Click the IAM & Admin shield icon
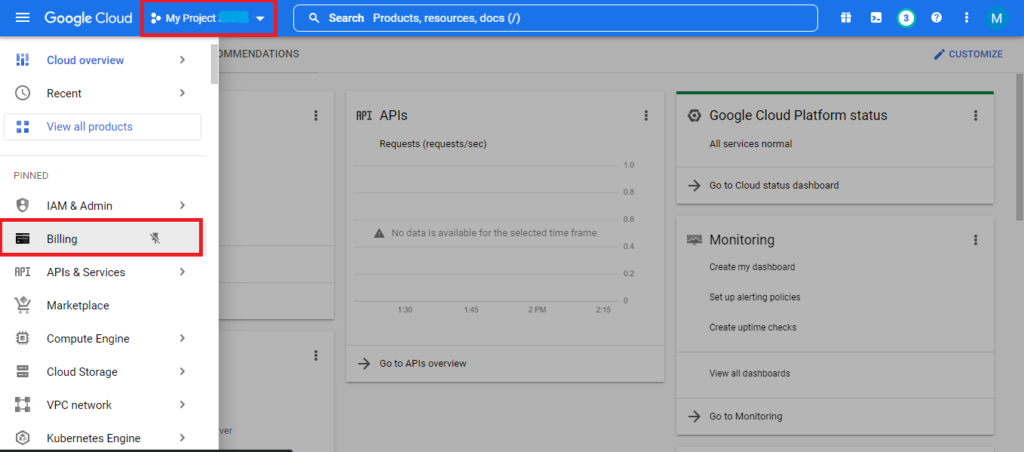Image resolution: width=1024 pixels, height=452 pixels. [x=22, y=206]
